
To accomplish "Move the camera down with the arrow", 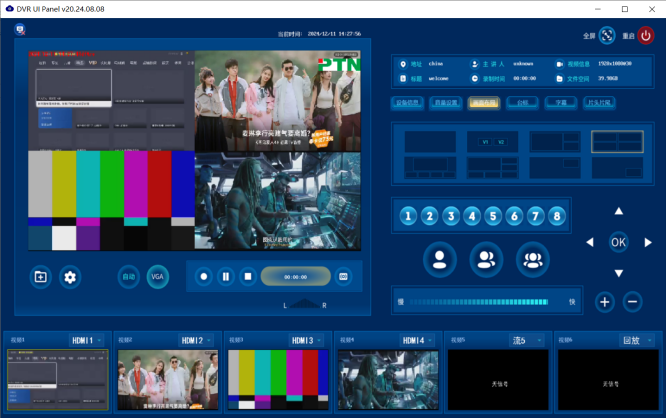I will click(619, 273).
